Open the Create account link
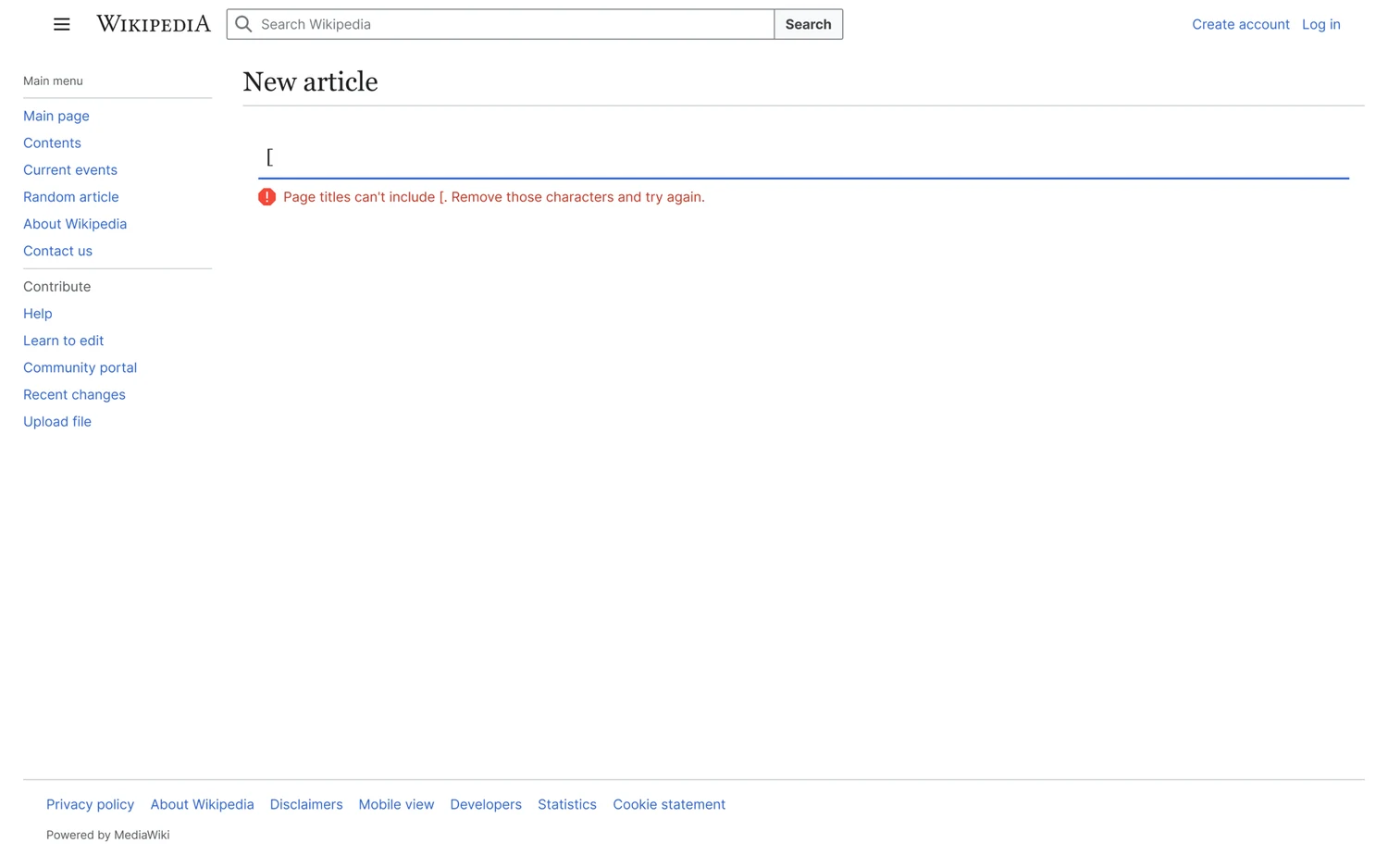 [x=1241, y=24]
